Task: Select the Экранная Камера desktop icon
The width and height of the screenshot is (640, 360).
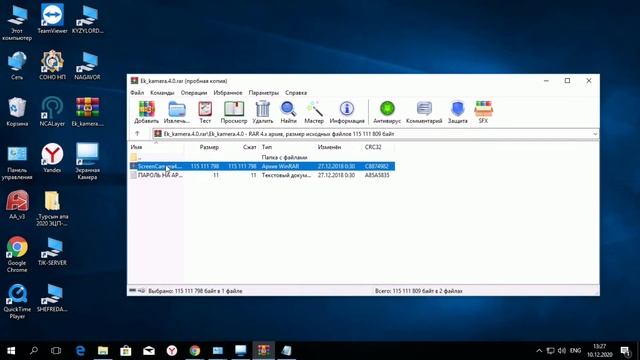Action: click(x=87, y=162)
